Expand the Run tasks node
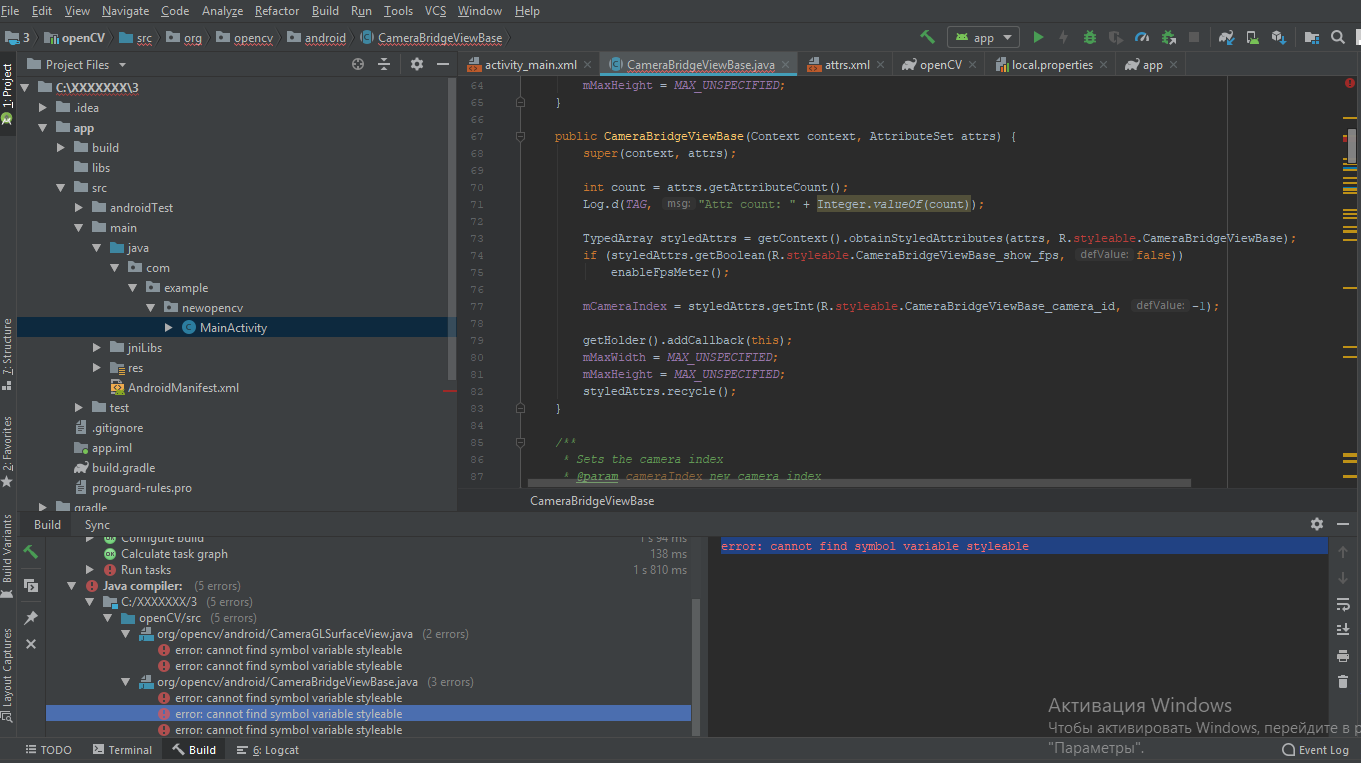 (x=90, y=570)
